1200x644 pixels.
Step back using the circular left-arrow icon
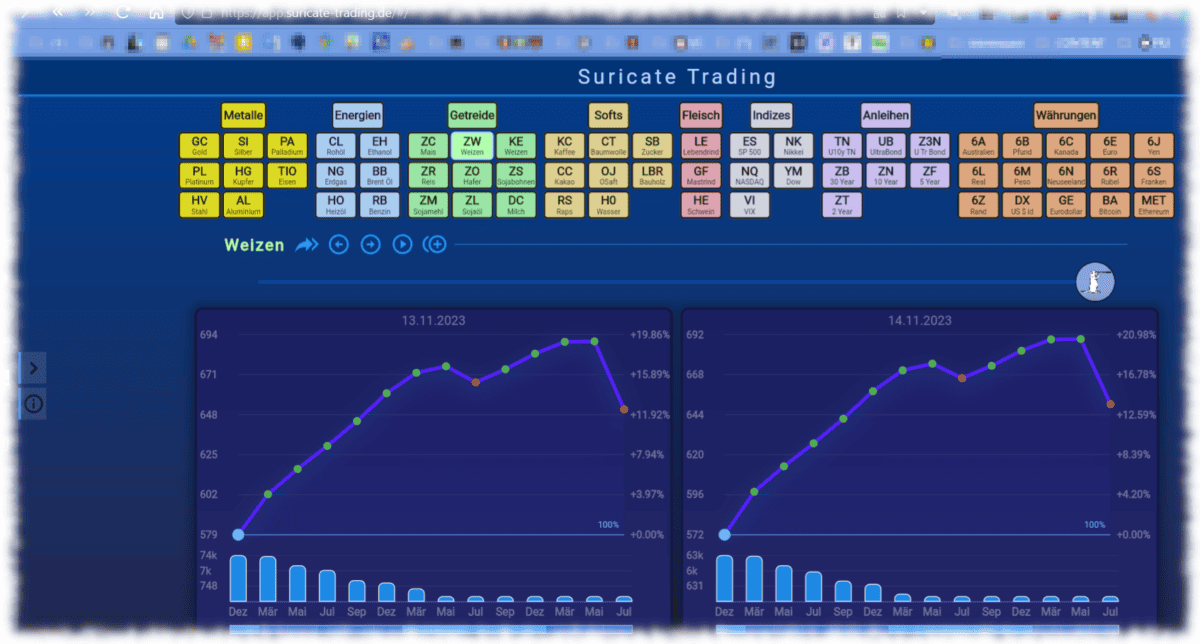[x=338, y=244]
